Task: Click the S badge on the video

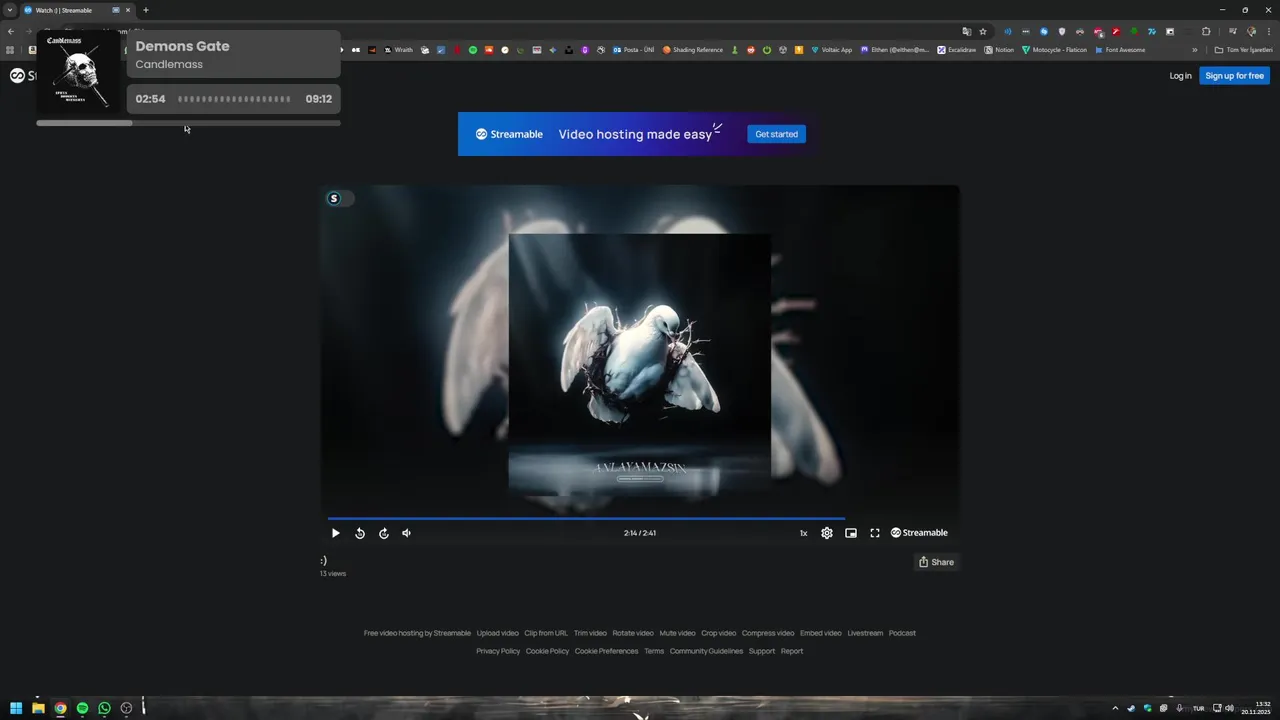Action: click(334, 198)
